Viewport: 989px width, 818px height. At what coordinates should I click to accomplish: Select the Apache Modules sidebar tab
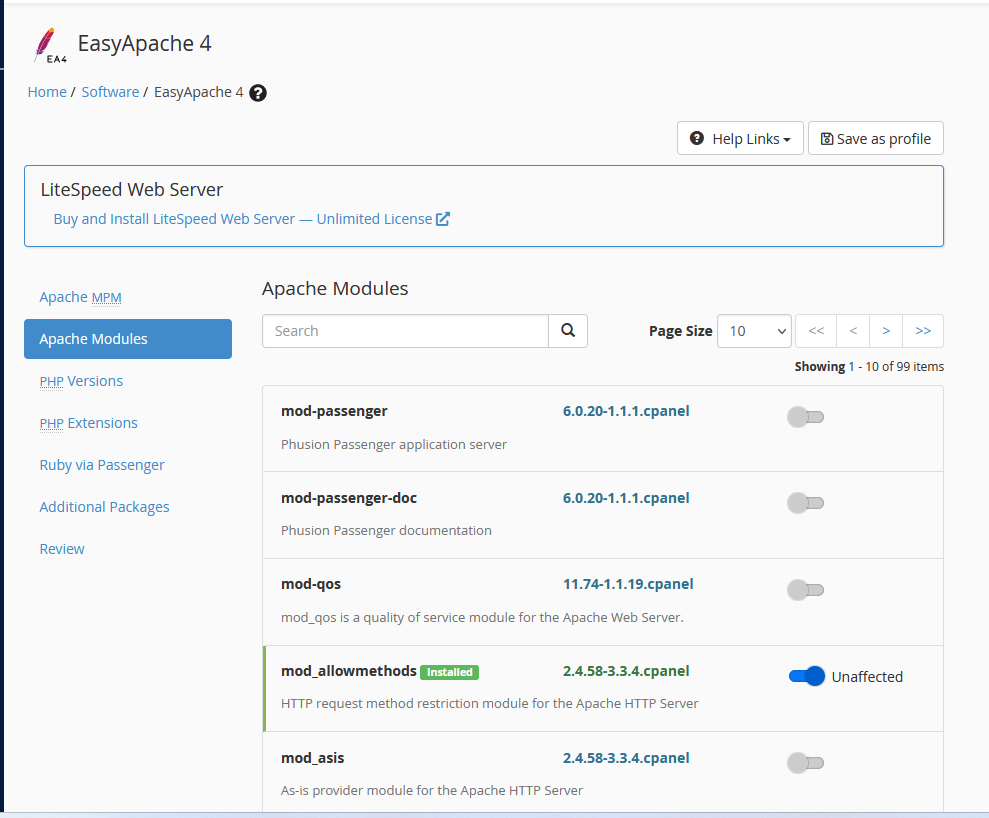click(x=128, y=339)
